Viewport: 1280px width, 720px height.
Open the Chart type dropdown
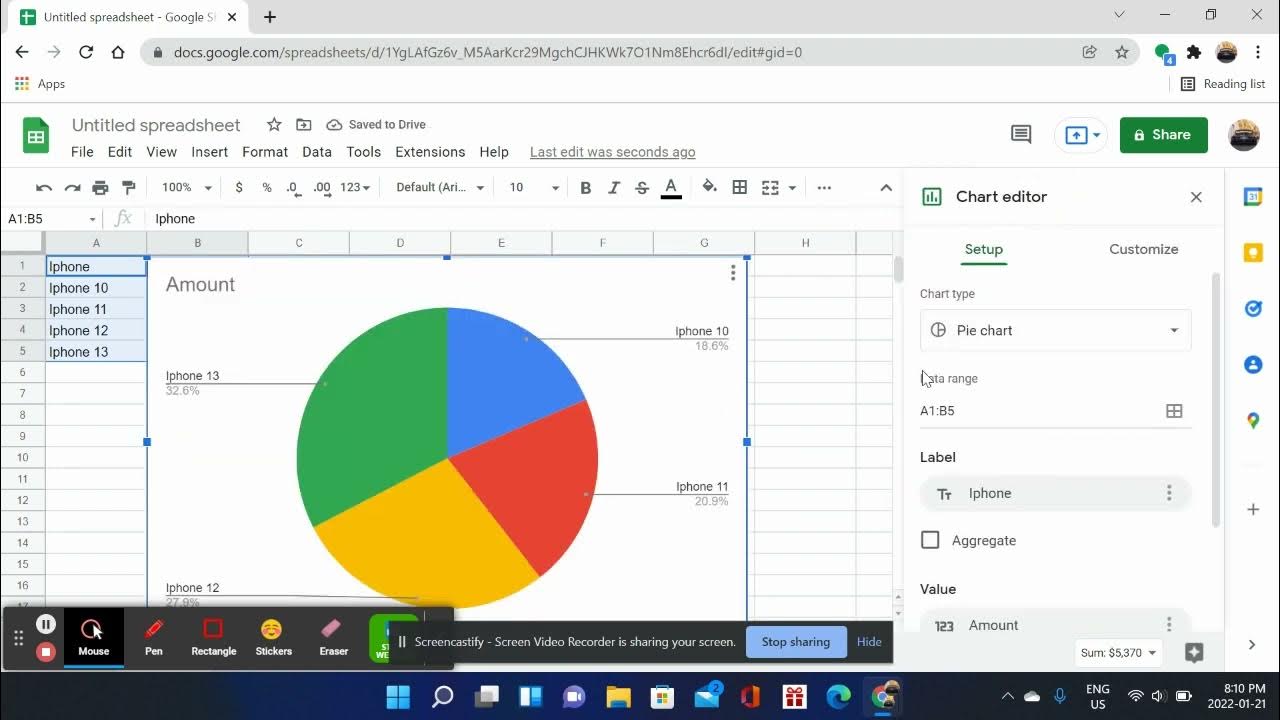pyautogui.click(x=1055, y=330)
